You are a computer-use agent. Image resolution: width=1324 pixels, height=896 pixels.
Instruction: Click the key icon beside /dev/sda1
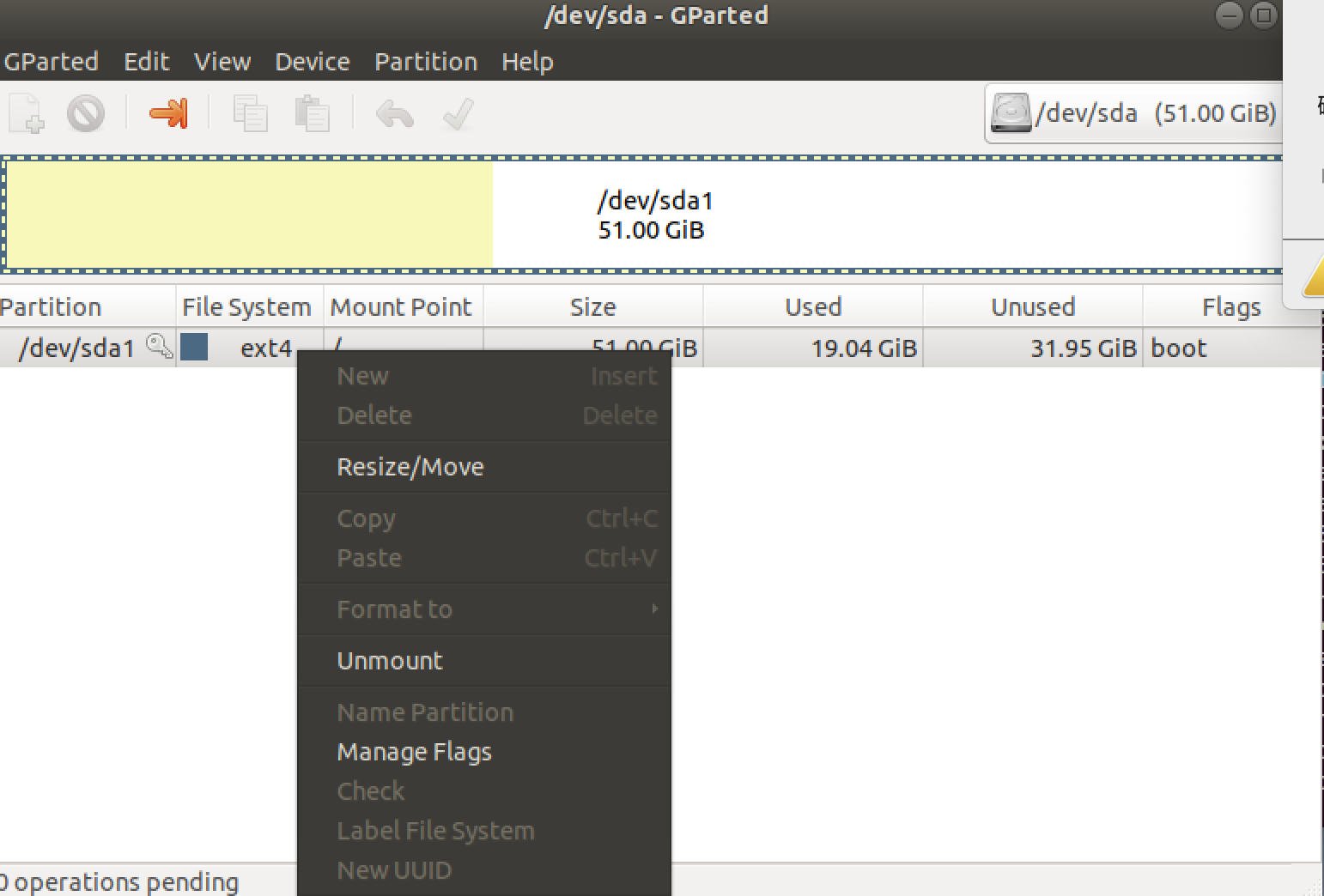[159, 347]
